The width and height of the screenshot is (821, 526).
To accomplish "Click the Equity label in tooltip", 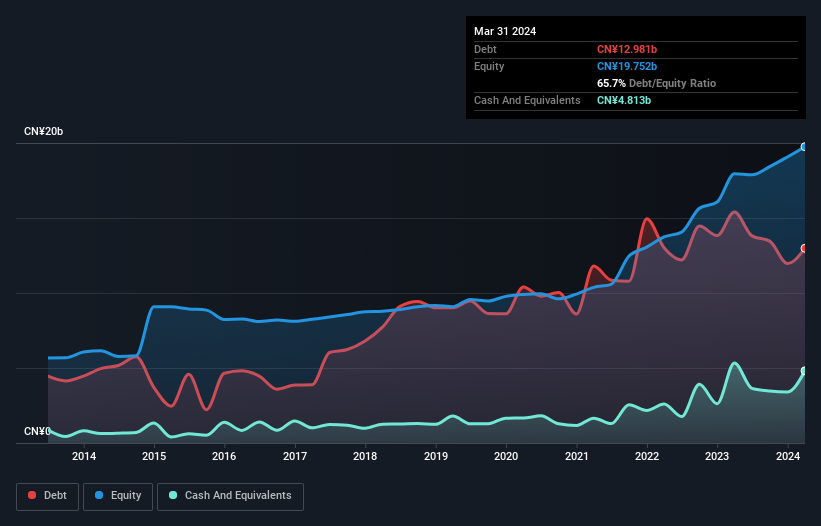I will pos(489,66).
